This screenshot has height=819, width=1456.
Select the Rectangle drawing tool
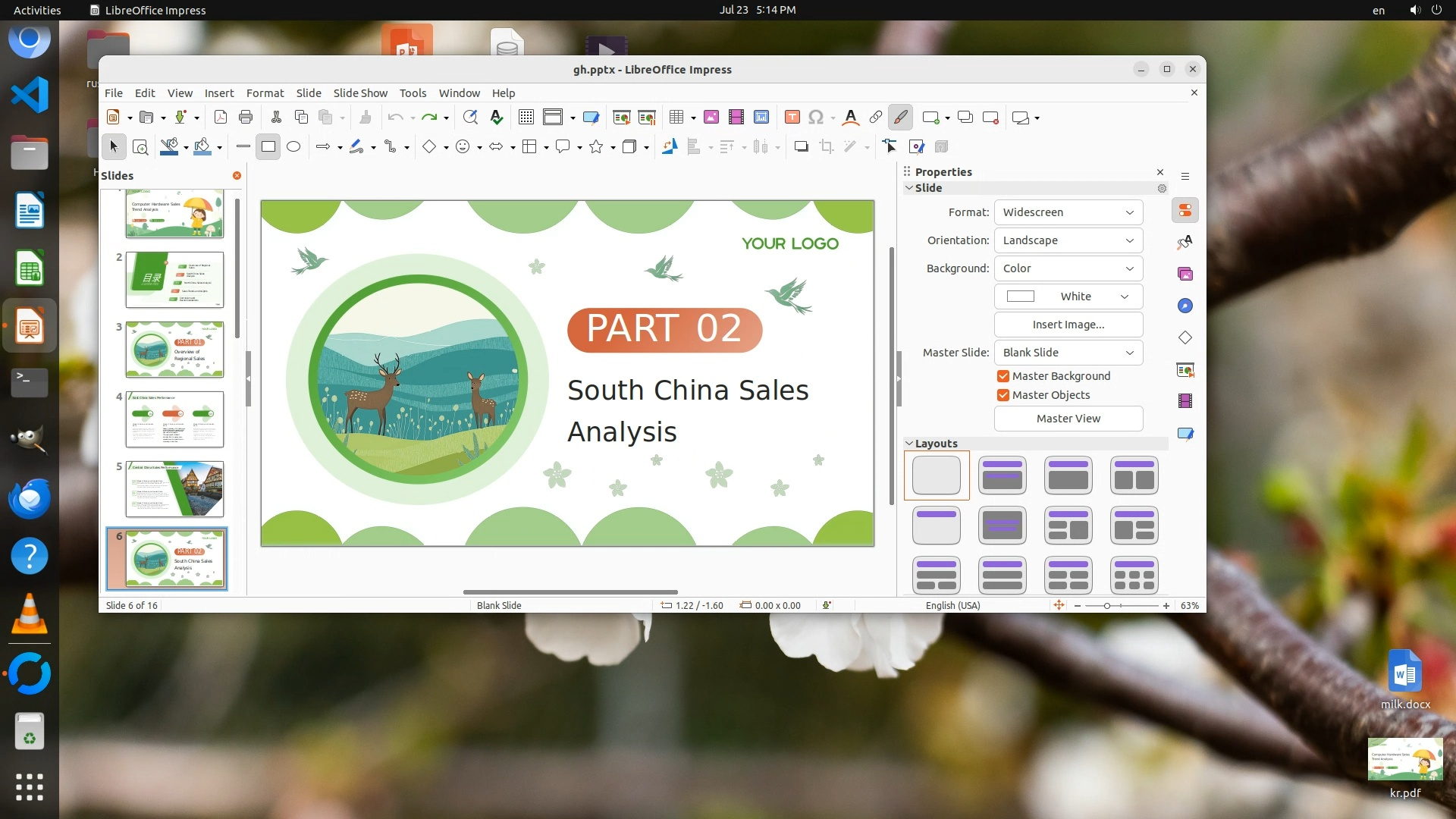coord(268,147)
